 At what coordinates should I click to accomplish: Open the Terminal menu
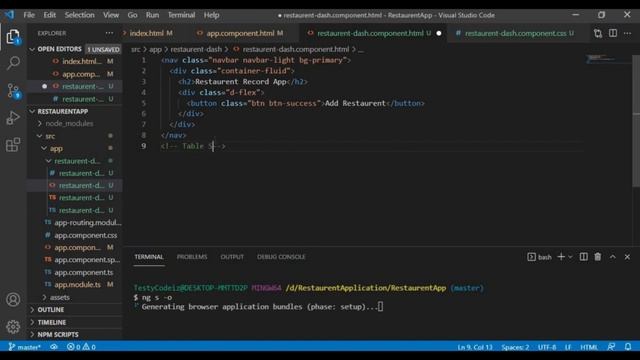(181, 15)
